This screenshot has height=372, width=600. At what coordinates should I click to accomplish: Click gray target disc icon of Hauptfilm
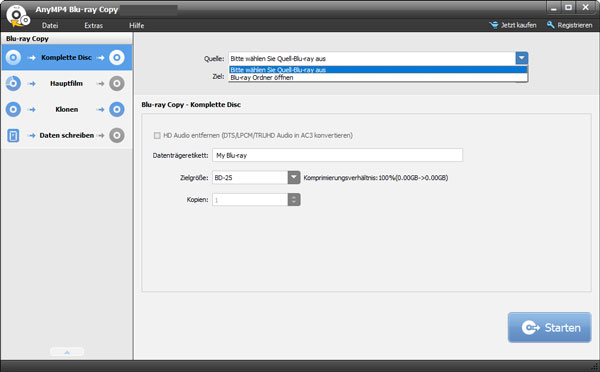point(117,83)
